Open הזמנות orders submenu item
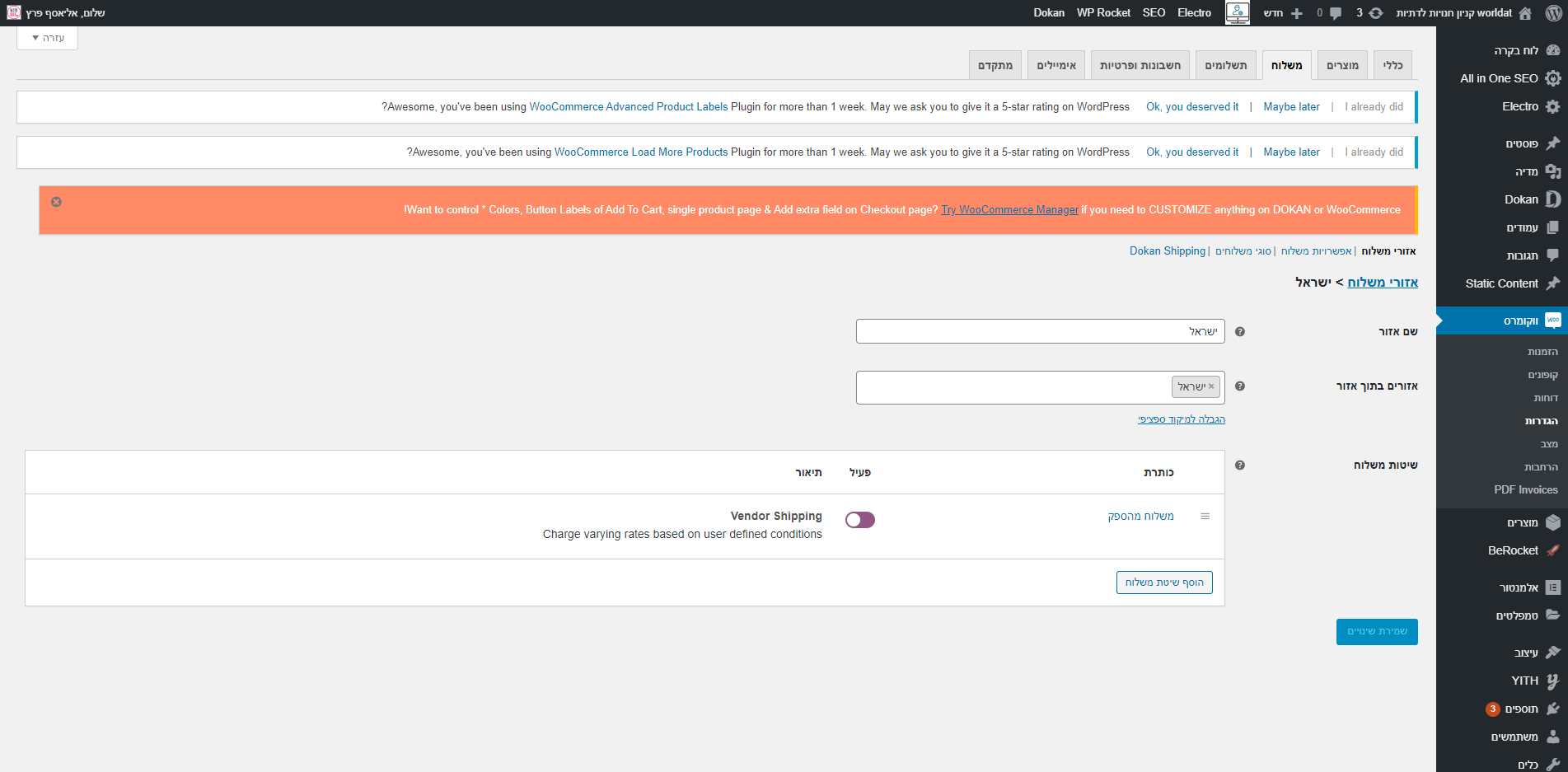The image size is (1568, 772). (x=1542, y=352)
